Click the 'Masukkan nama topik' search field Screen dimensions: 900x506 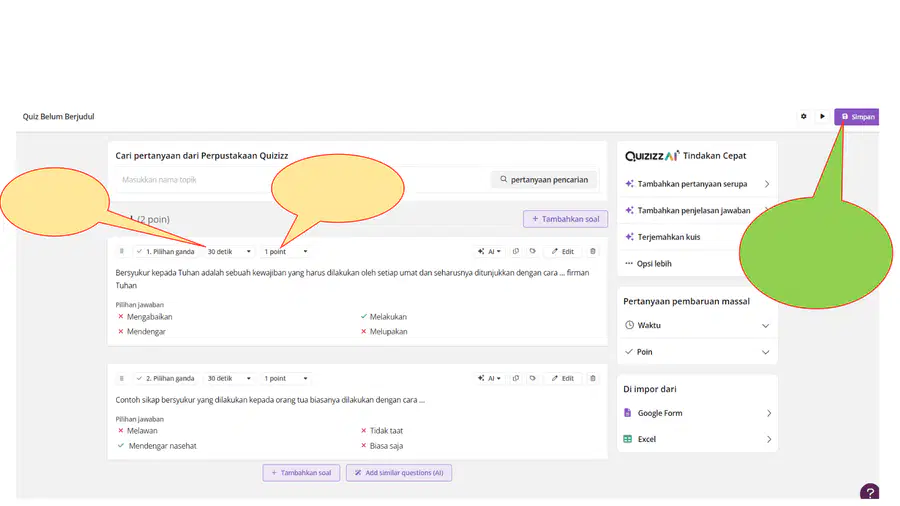click(x=301, y=180)
